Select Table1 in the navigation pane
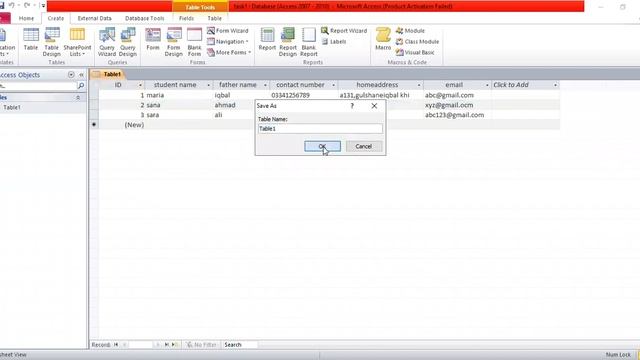Screen dimensions: 640x360 tap(12, 107)
